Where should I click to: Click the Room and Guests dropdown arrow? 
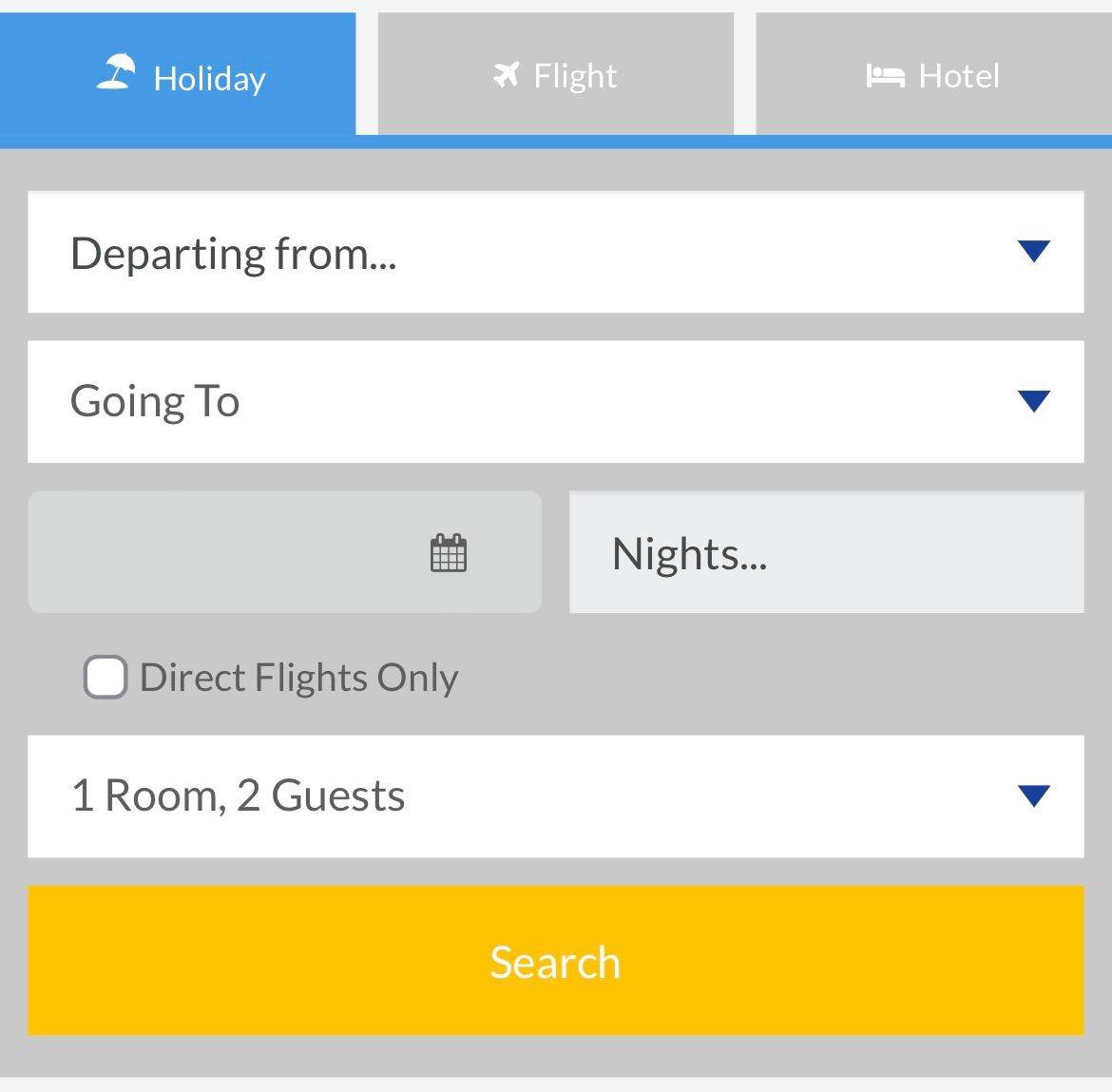(x=1033, y=795)
